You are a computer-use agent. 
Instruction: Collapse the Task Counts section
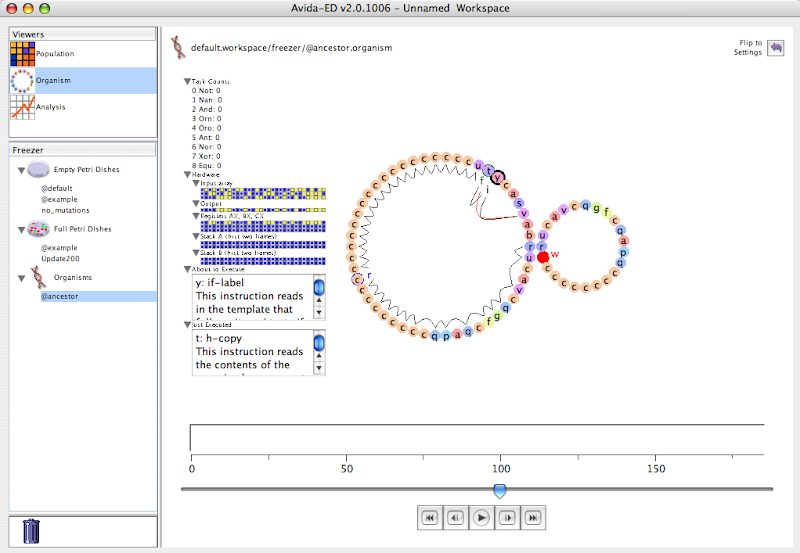coord(187,81)
